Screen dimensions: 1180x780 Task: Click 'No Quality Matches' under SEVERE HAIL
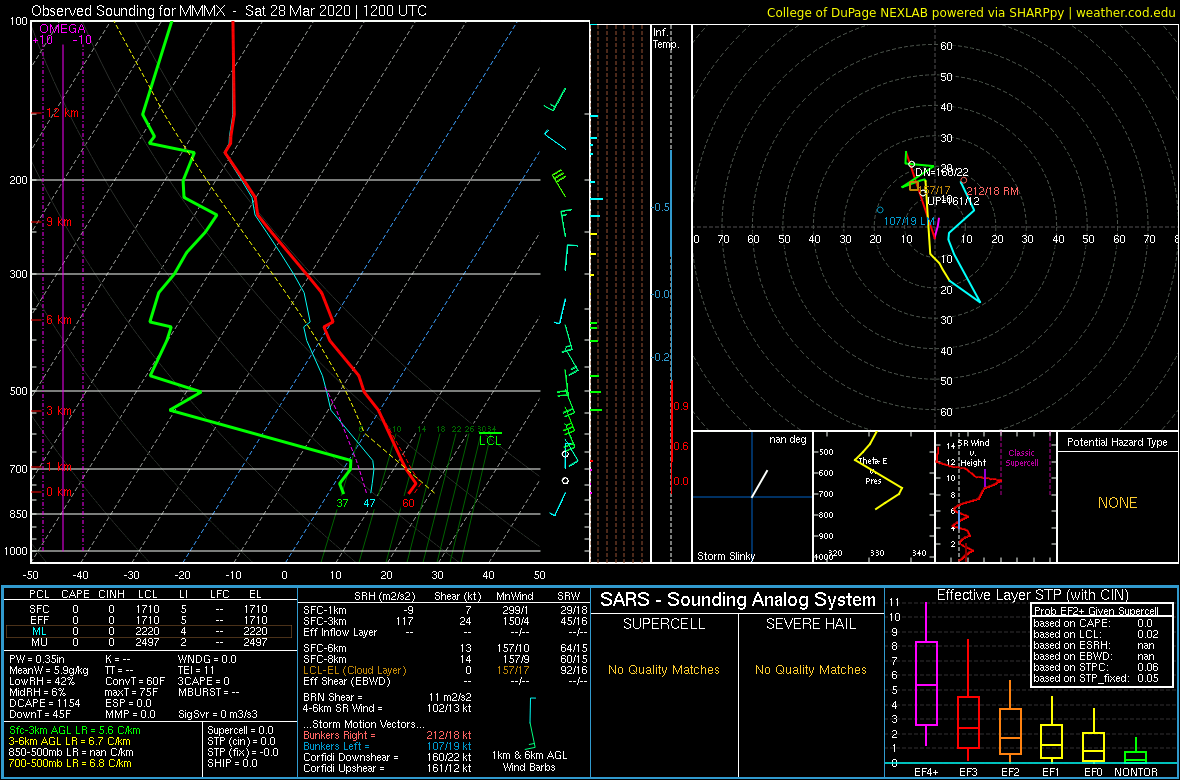pyautogui.click(x=810, y=669)
